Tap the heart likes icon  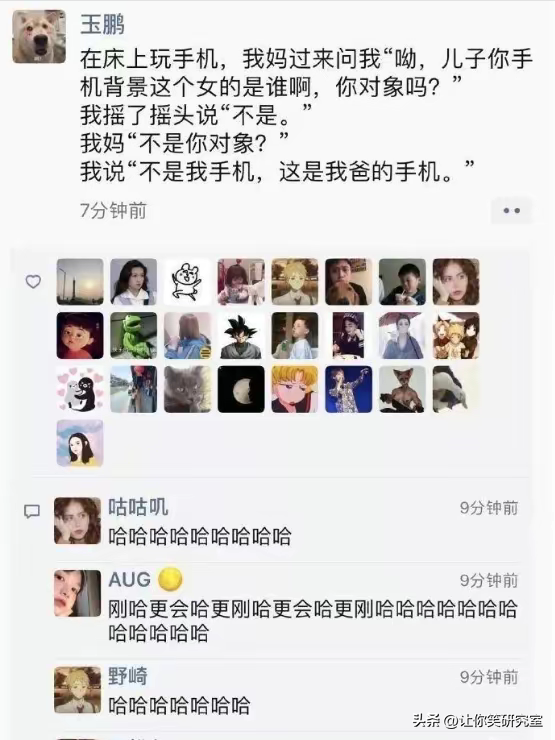pyautogui.click(x=33, y=282)
